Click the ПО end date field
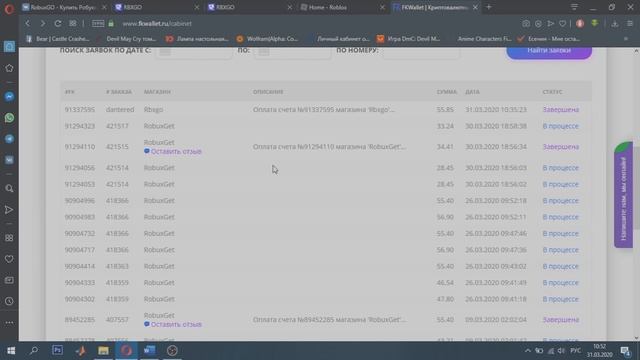This screenshot has width=640, height=360. coord(292,53)
